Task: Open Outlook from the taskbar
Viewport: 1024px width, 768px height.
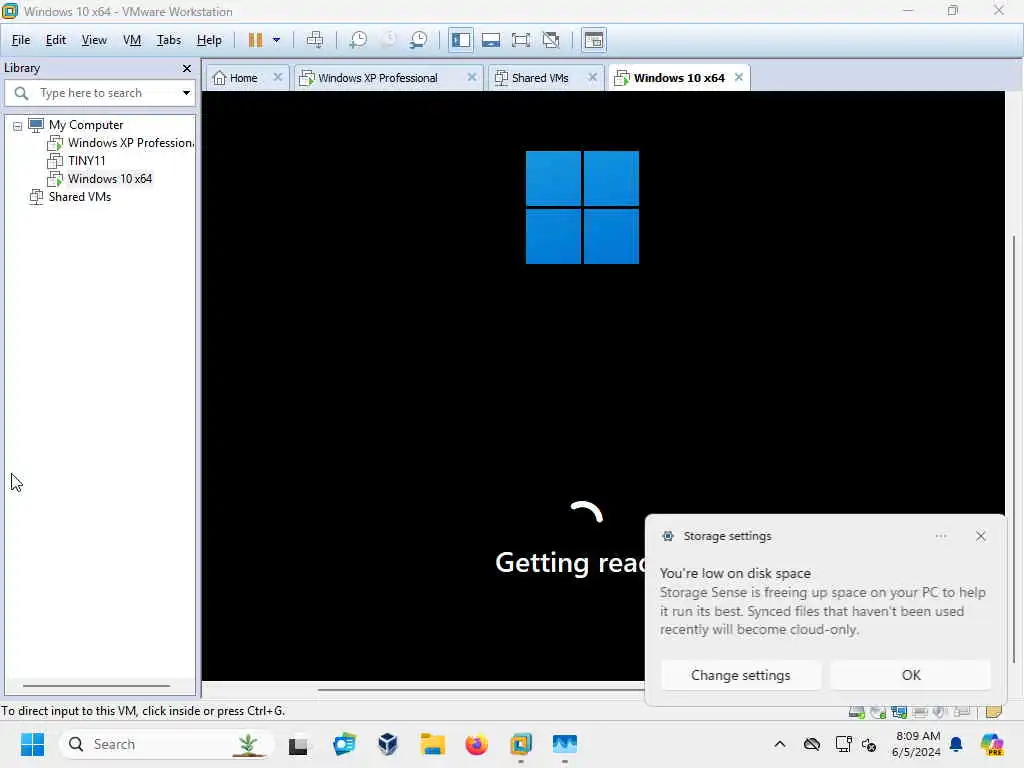Action: point(344,744)
